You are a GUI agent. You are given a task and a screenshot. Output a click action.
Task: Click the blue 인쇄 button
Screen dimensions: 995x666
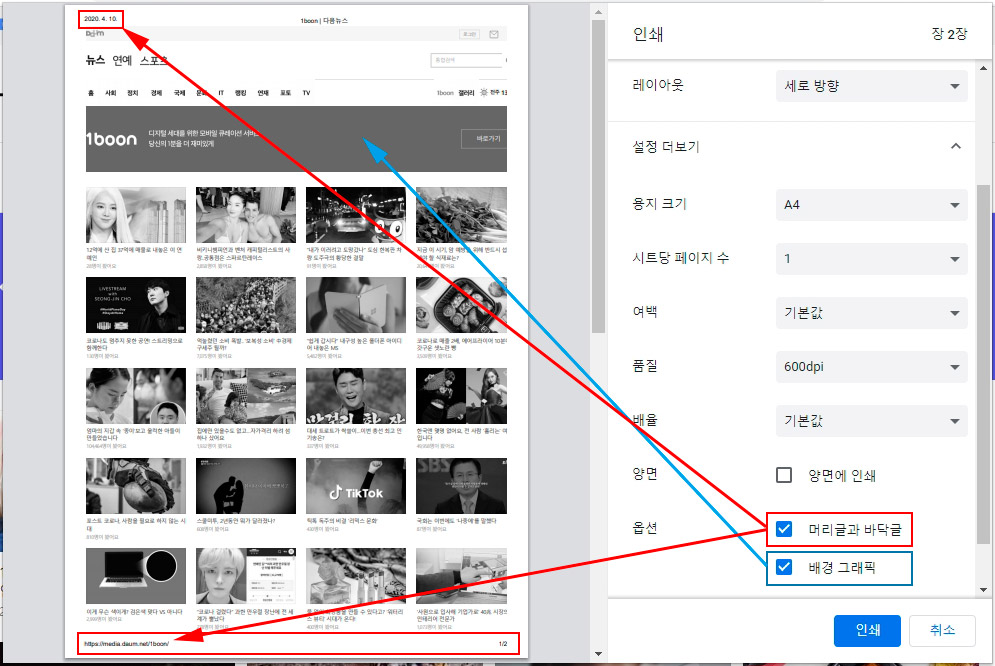(867, 630)
